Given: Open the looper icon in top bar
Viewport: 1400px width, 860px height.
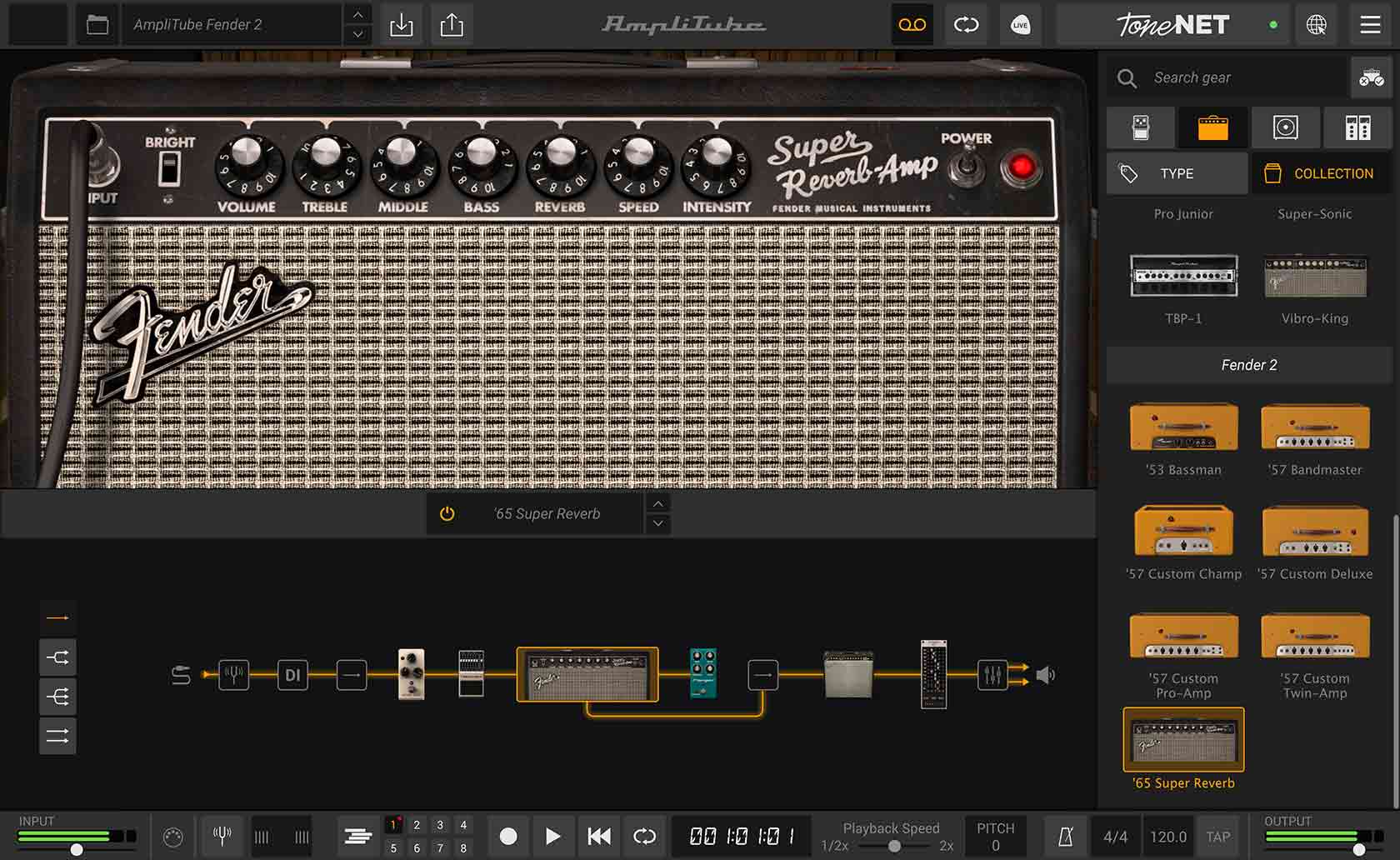Looking at the screenshot, I should [966, 25].
